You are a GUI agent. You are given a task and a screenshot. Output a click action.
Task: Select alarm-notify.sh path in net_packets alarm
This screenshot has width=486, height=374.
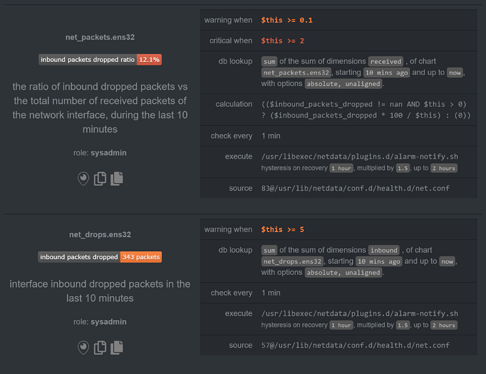(x=360, y=156)
